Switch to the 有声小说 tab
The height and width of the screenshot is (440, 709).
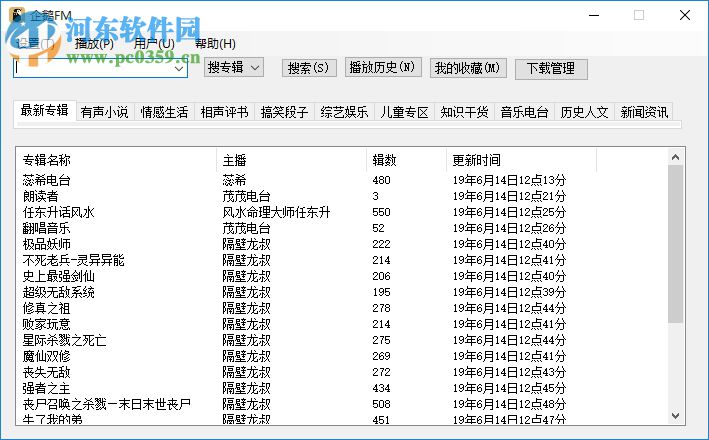105,112
